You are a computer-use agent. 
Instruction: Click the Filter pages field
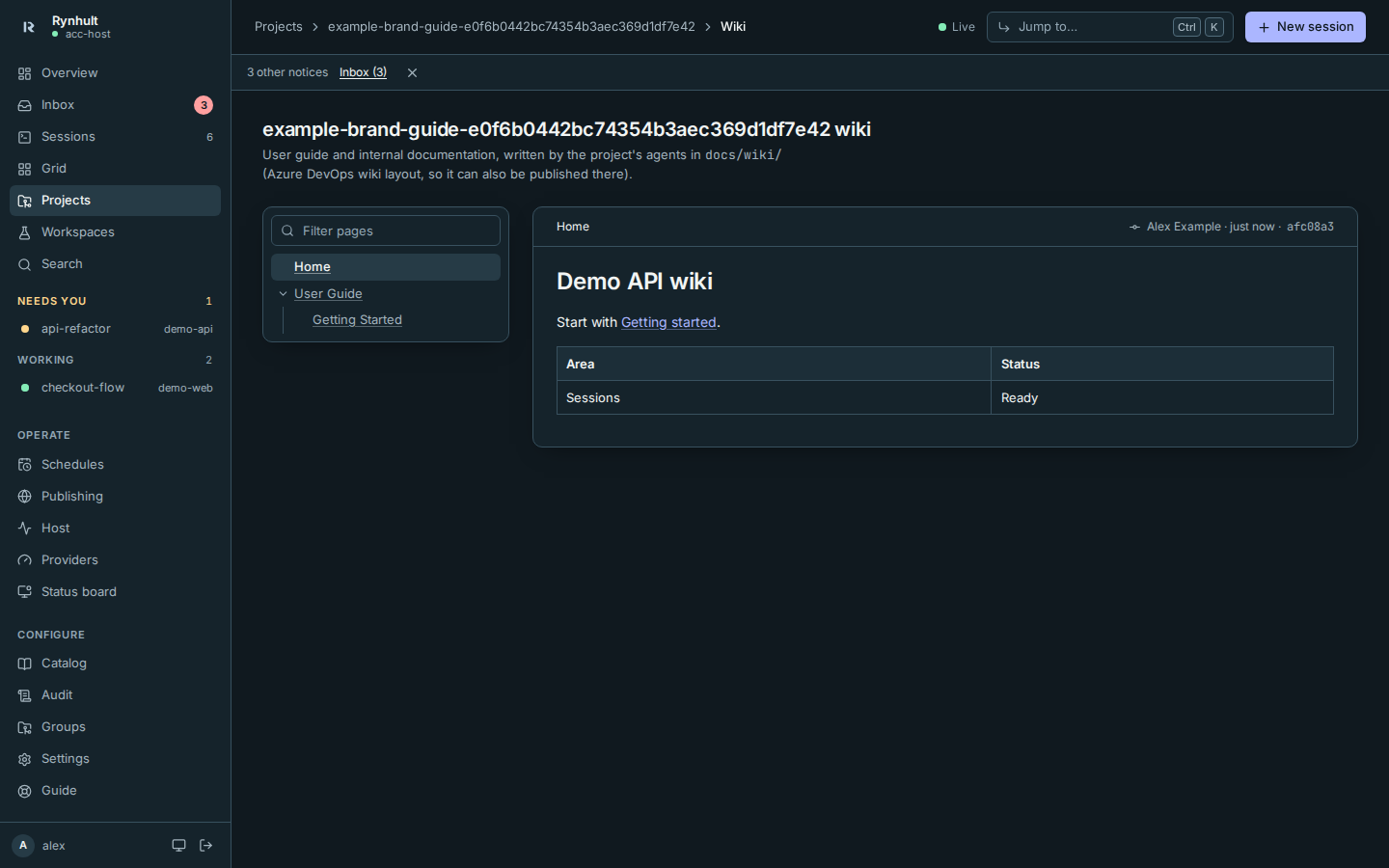[386, 231]
